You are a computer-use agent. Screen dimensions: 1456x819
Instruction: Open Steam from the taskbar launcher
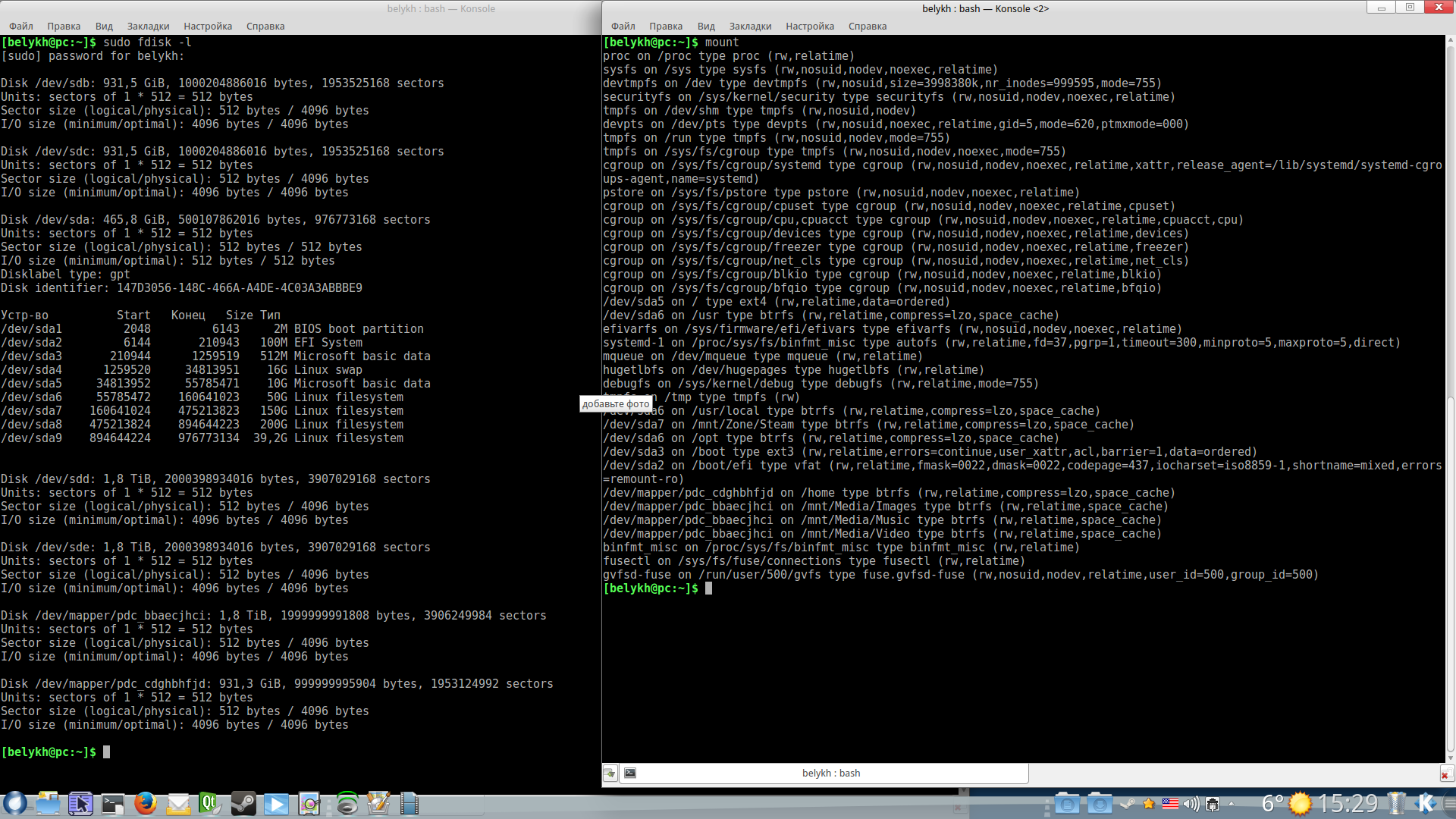[243, 803]
